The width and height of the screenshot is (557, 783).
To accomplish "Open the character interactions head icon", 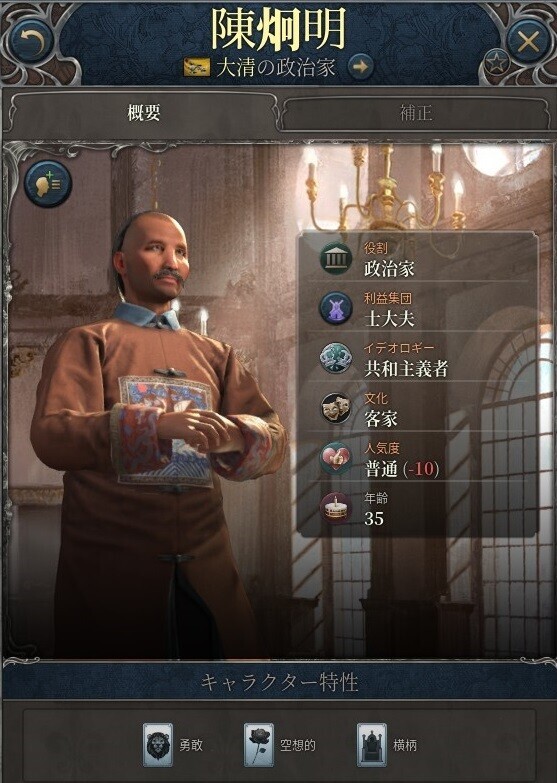I will tap(48, 183).
